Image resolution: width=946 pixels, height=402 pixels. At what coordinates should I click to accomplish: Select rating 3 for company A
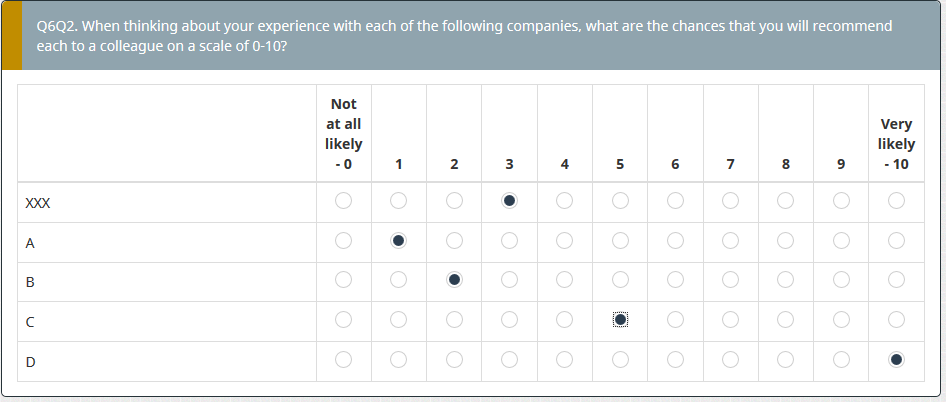(x=509, y=240)
